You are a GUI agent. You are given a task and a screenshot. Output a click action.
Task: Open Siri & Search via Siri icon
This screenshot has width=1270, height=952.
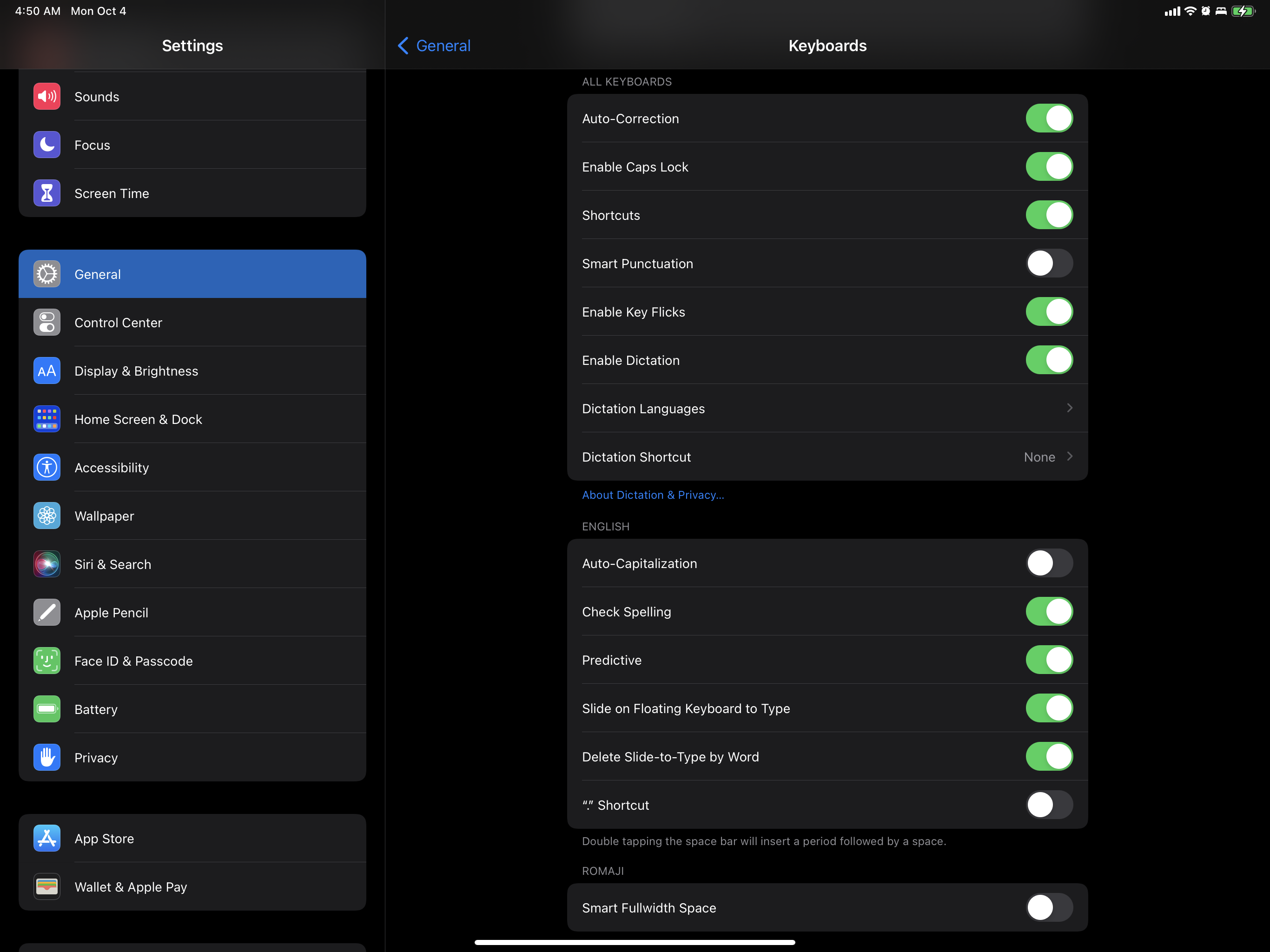click(x=46, y=564)
